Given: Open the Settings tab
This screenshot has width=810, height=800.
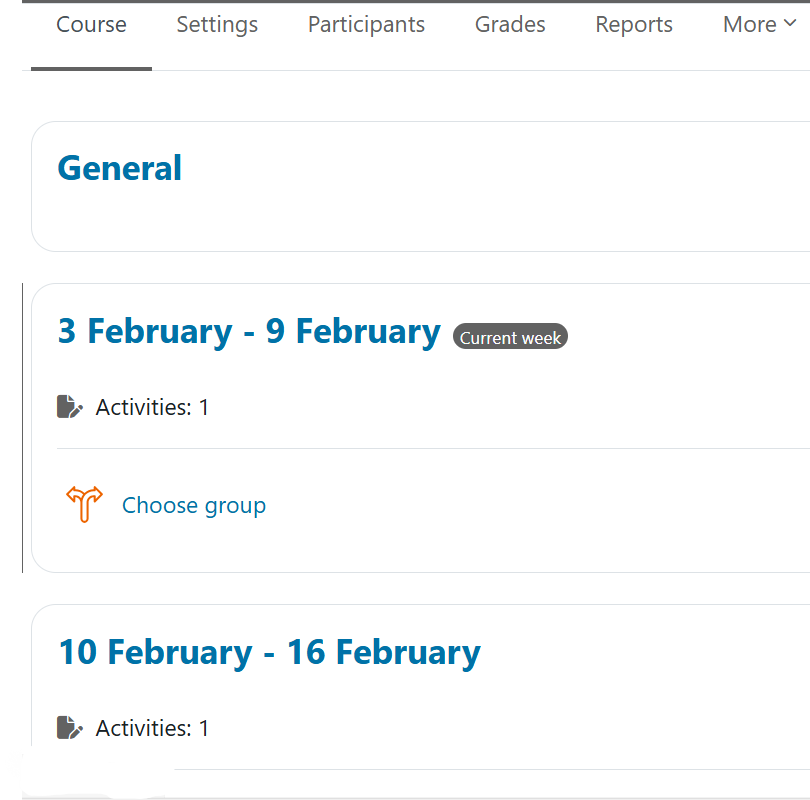Looking at the screenshot, I should pos(217,25).
